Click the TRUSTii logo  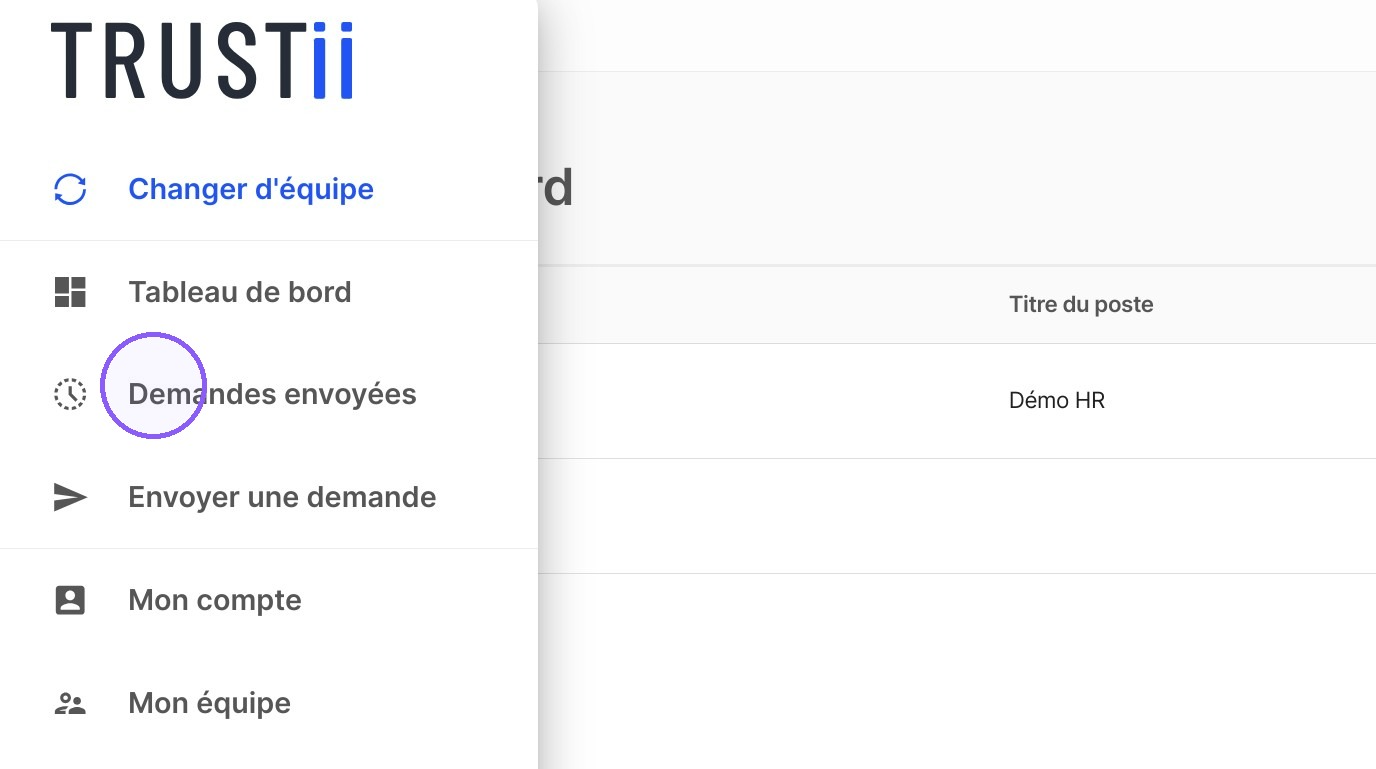click(x=202, y=62)
